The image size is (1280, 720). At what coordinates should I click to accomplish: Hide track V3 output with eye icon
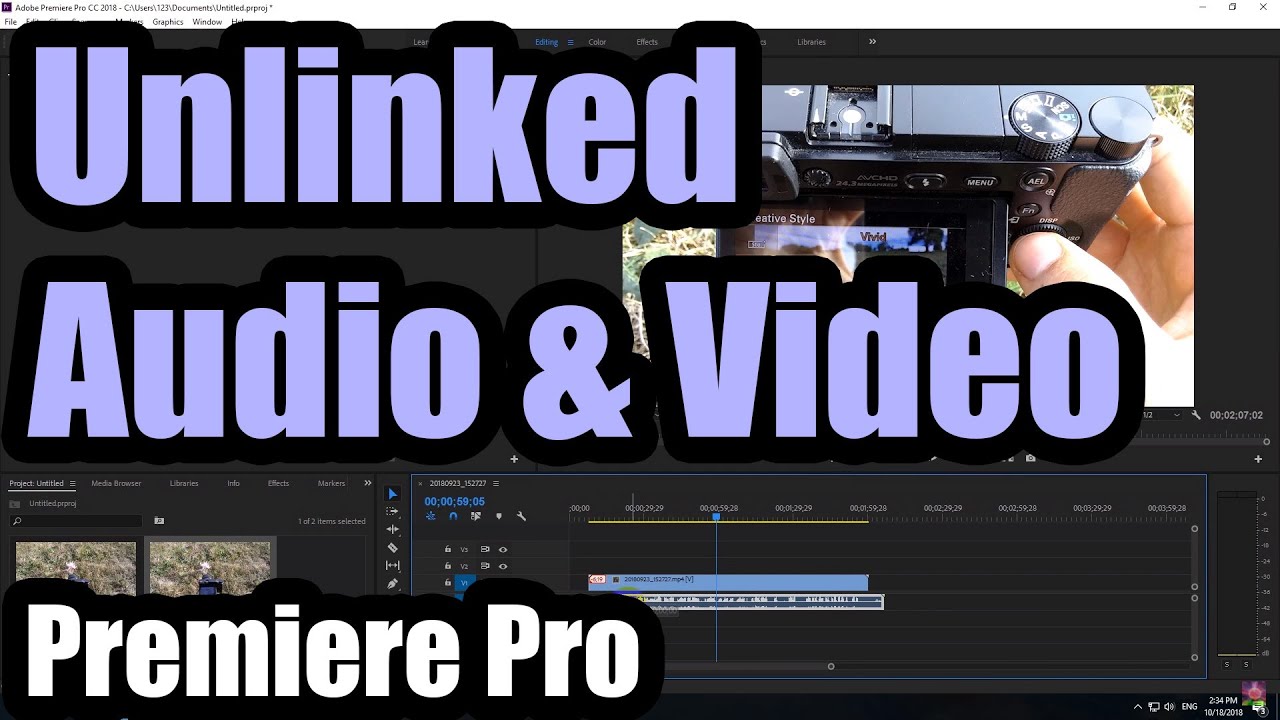[503, 549]
